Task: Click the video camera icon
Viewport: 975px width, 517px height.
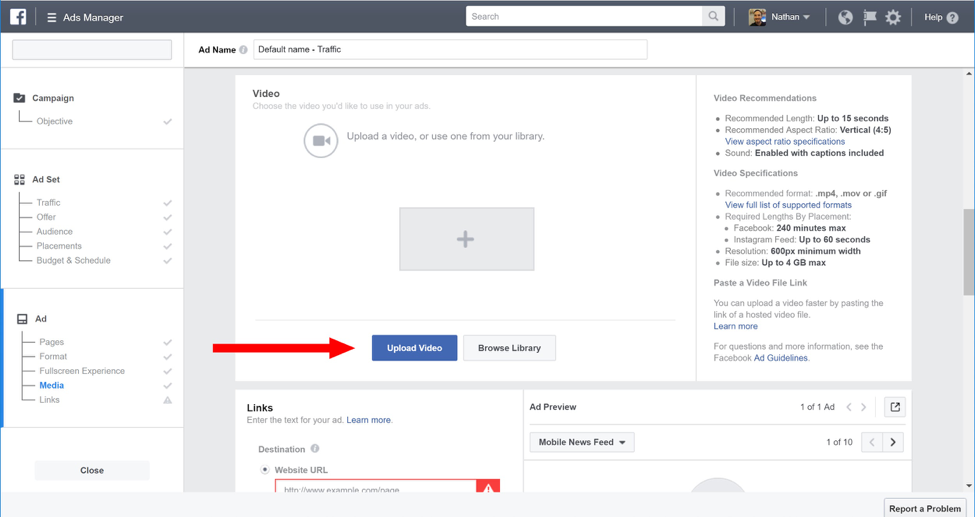Action: [321, 141]
